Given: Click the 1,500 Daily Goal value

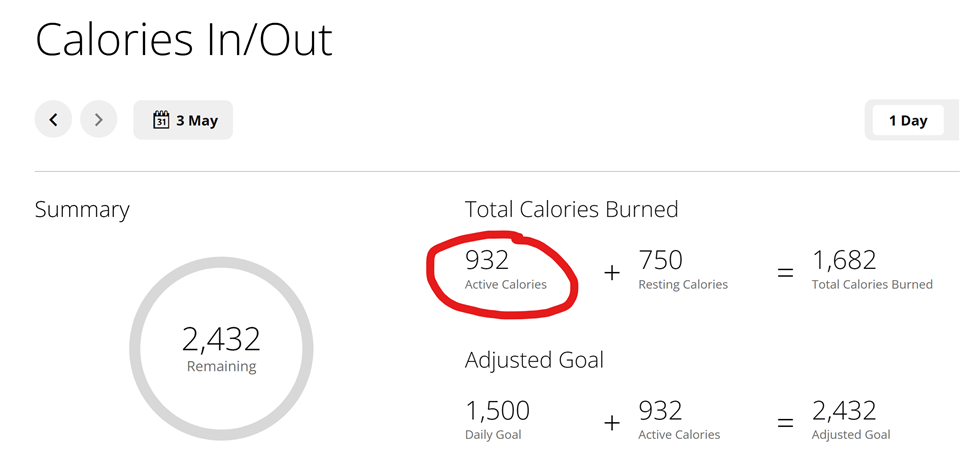Looking at the screenshot, I should point(497,419).
